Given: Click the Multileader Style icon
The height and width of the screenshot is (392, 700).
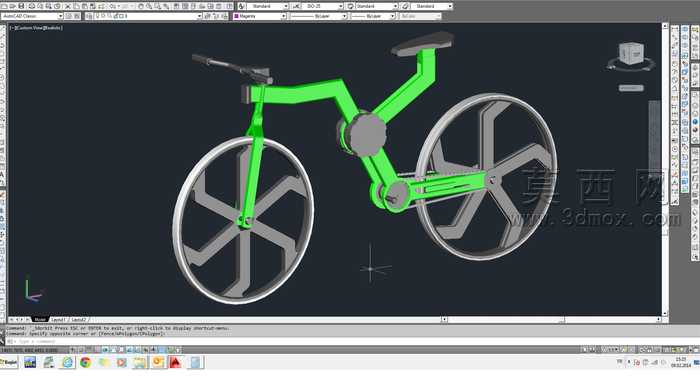Looking at the screenshot, I should pos(405,6).
